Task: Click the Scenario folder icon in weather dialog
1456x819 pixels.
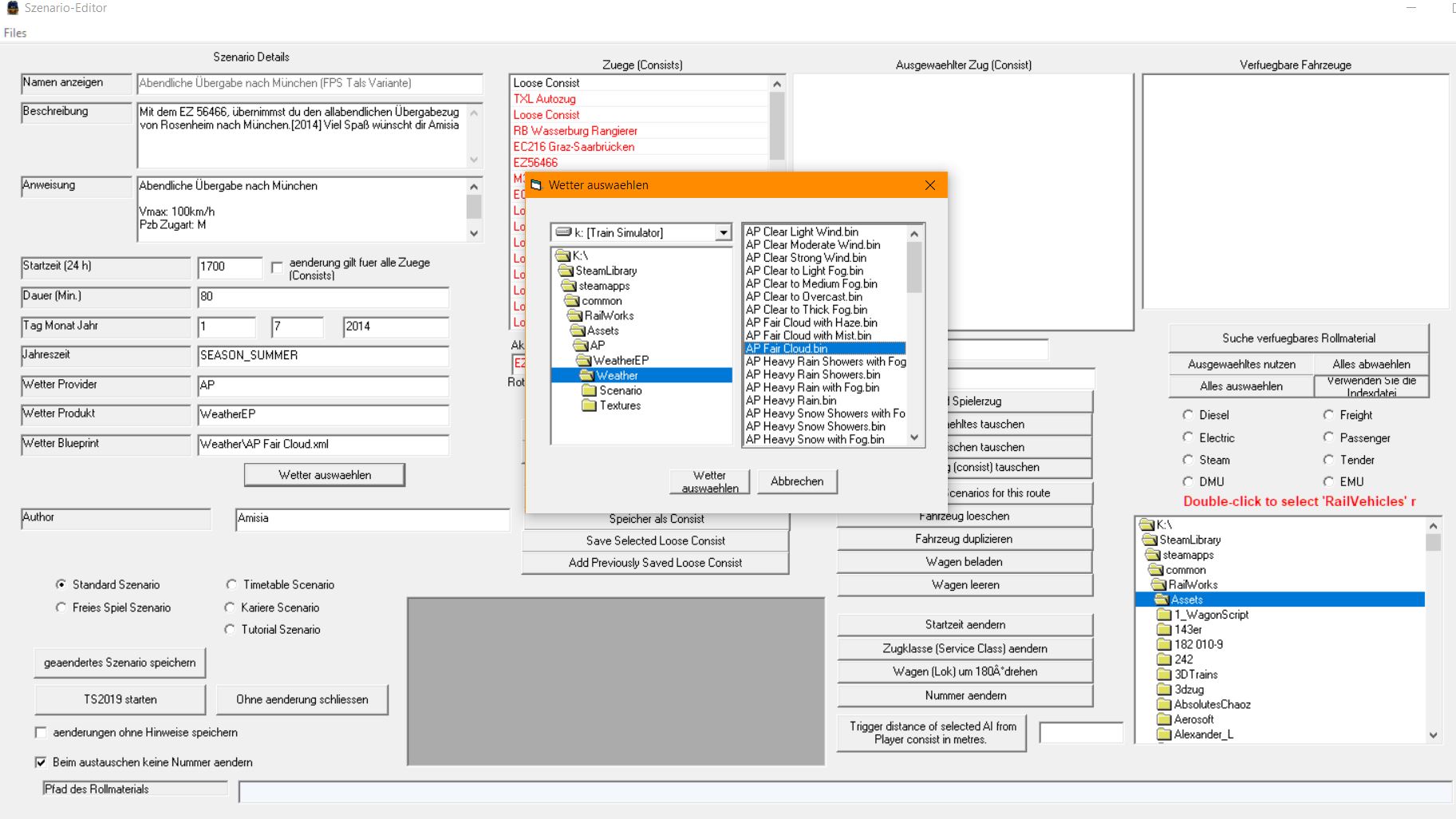Action: pos(590,390)
